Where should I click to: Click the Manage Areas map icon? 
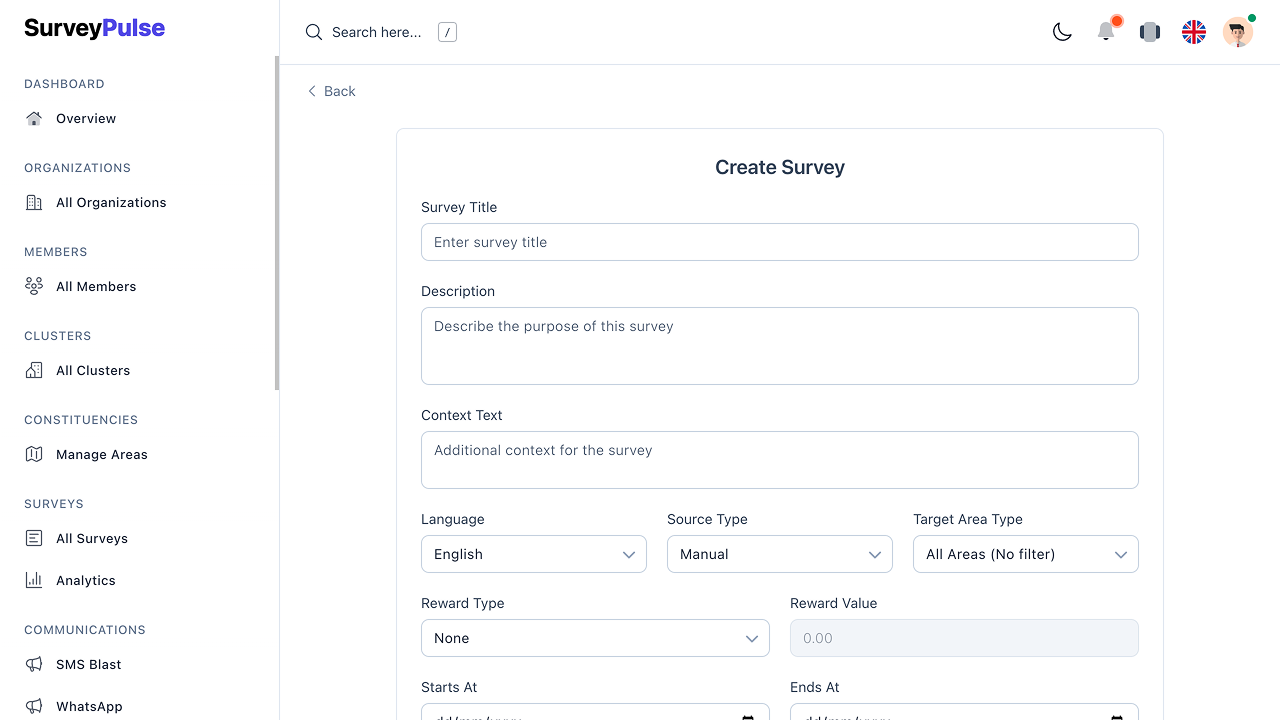[x=34, y=454]
